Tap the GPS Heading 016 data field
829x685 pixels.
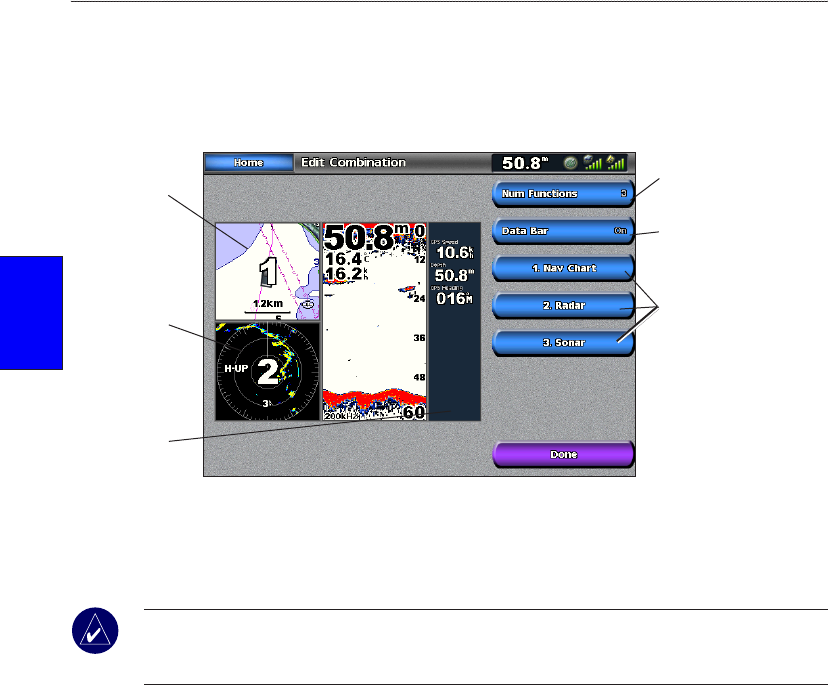point(453,296)
